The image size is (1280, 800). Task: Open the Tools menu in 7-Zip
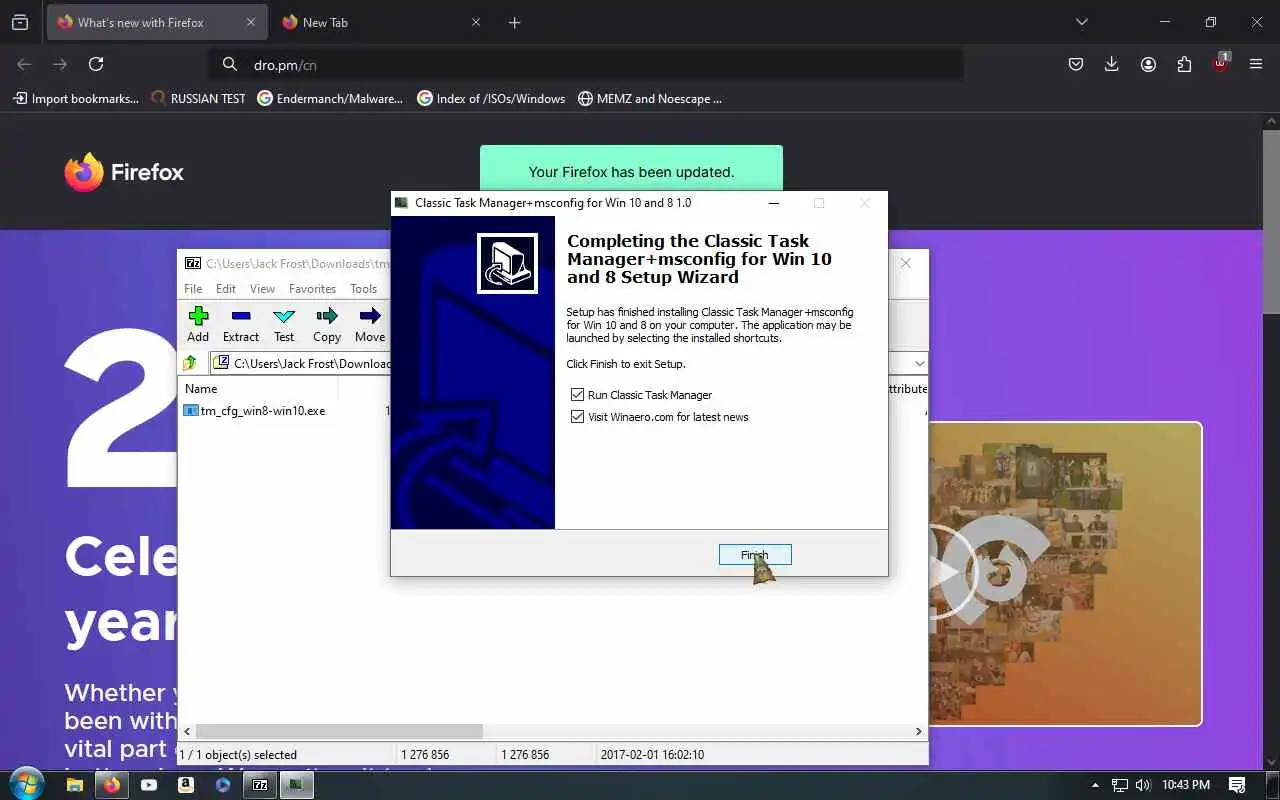(363, 289)
